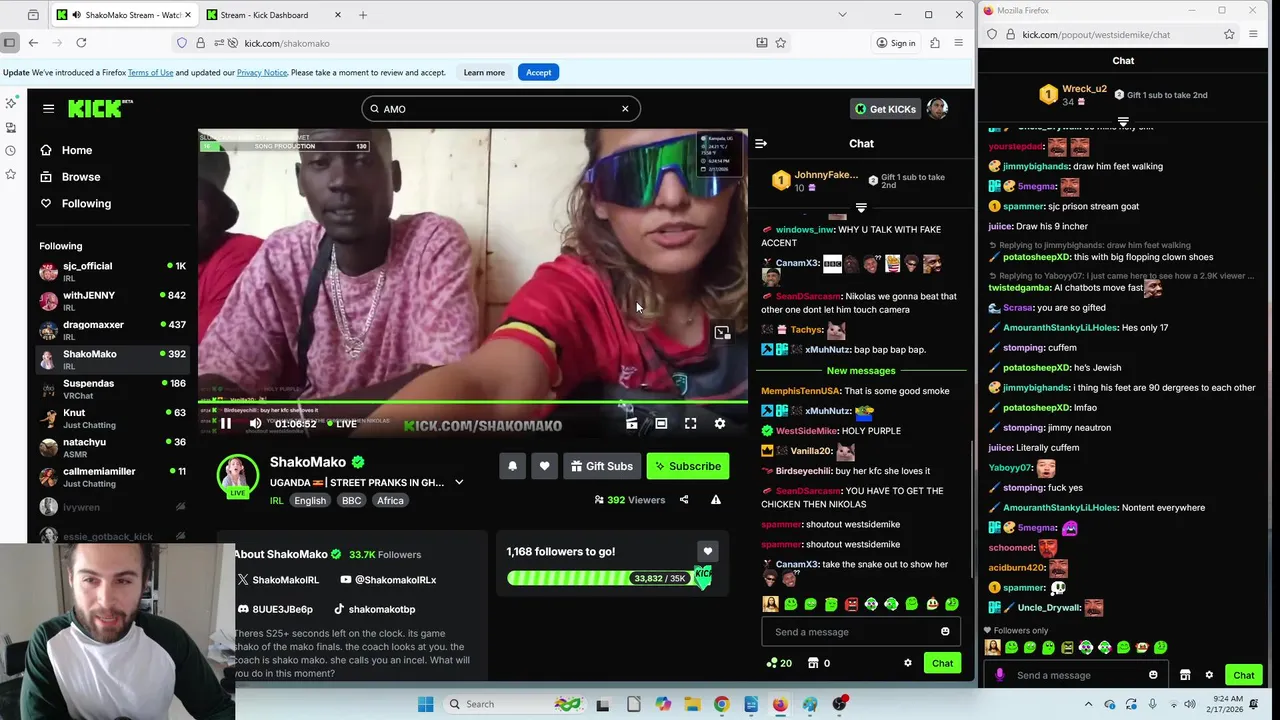1280x720 pixels.
Task: Bookmark the page with star icon
Action: click(x=780, y=43)
